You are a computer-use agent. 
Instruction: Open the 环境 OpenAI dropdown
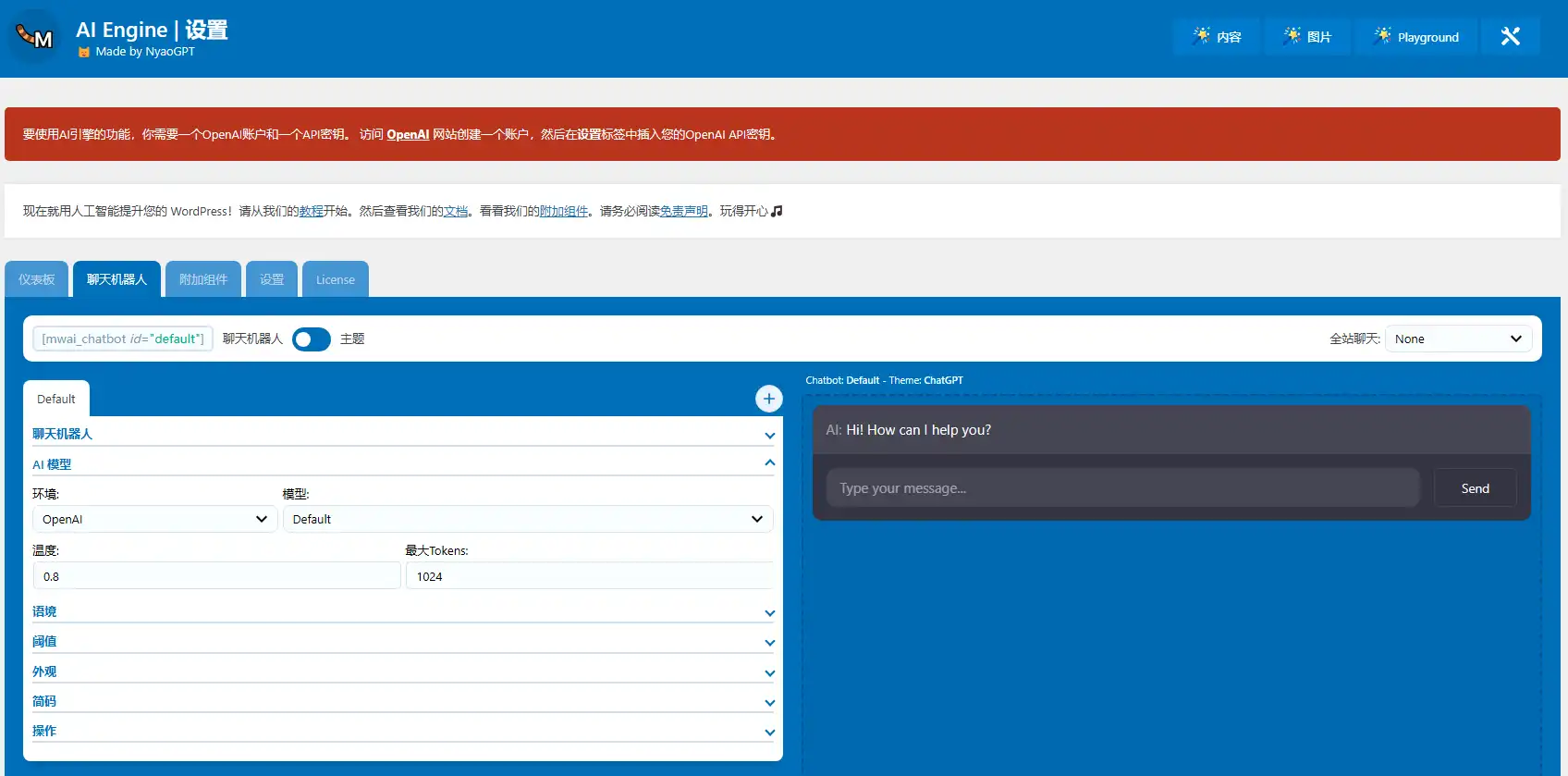tap(155, 519)
